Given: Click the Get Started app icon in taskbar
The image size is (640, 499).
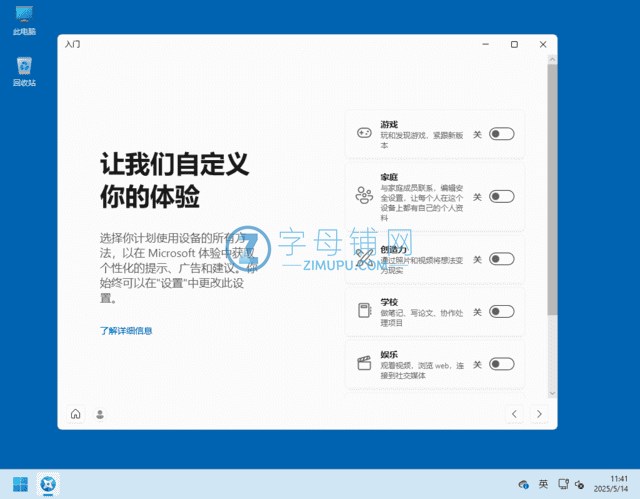Looking at the screenshot, I should click(x=48, y=485).
